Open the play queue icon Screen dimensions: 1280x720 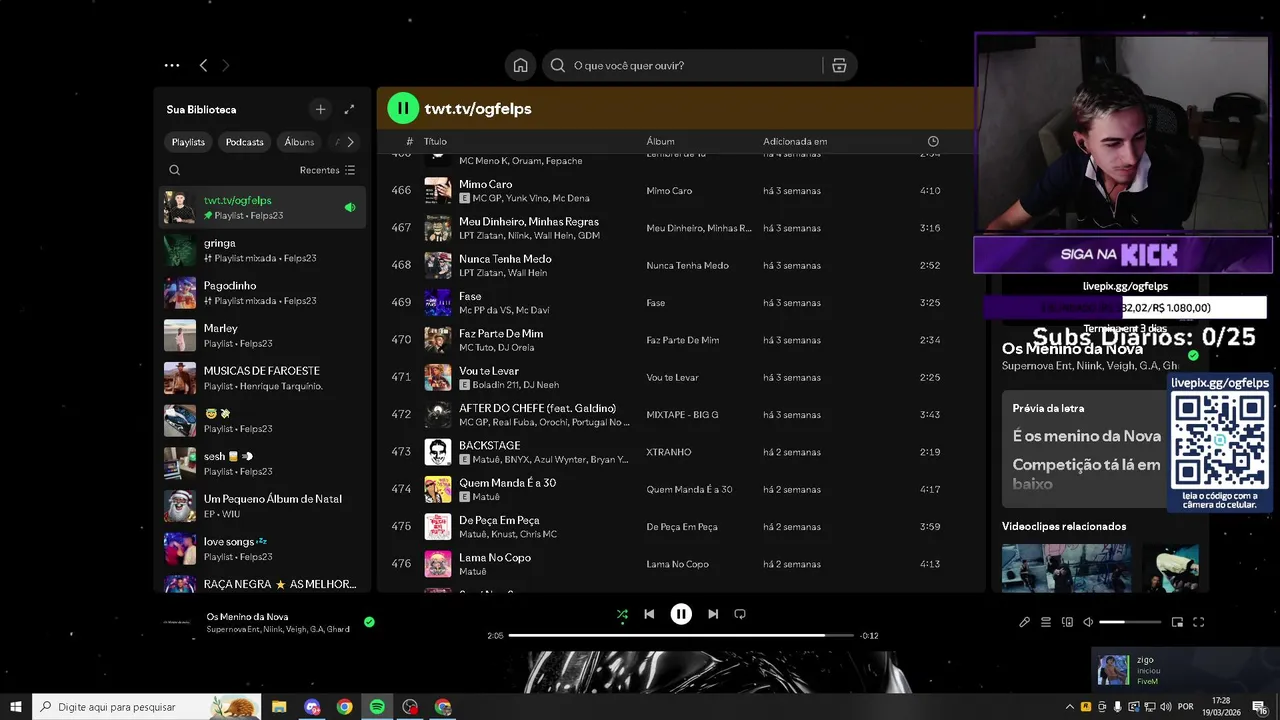(1046, 622)
